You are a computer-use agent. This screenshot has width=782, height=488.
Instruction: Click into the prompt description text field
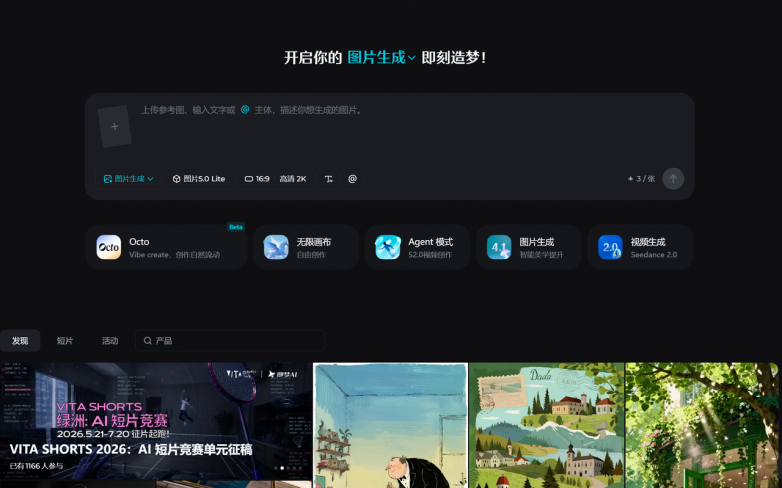pos(409,127)
